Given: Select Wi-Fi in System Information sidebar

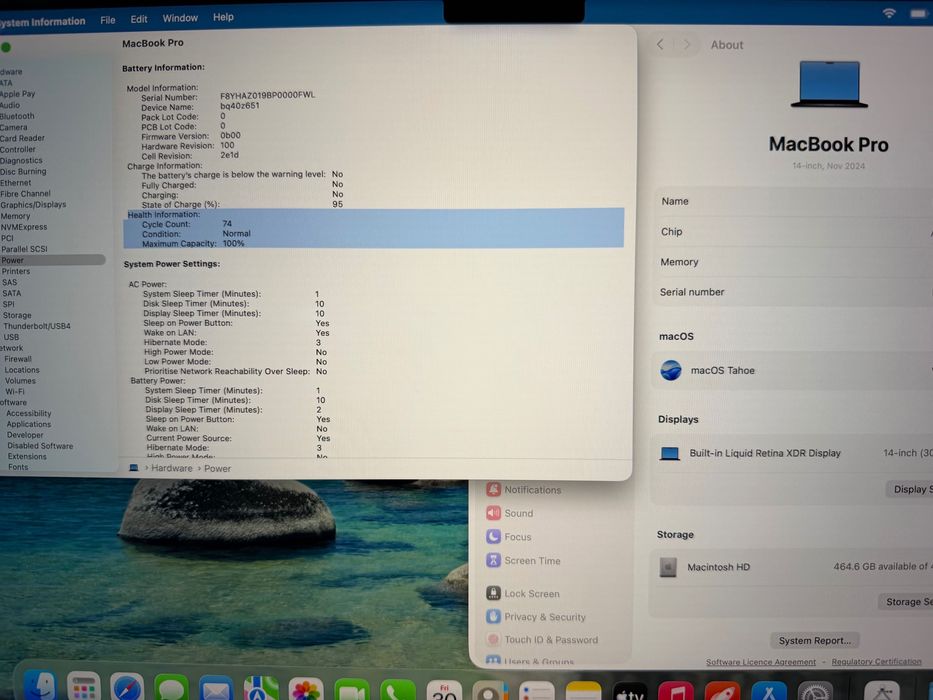Looking at the screenshot, I should pos(15,392).
